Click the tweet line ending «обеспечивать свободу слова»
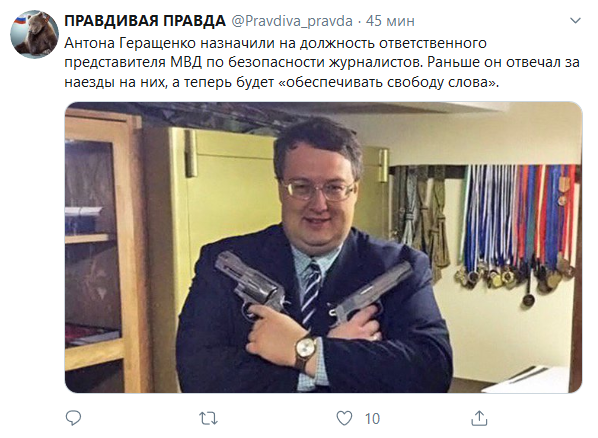Screen dimensions: 598x438 pyautogui.click(x=281, y=82)
